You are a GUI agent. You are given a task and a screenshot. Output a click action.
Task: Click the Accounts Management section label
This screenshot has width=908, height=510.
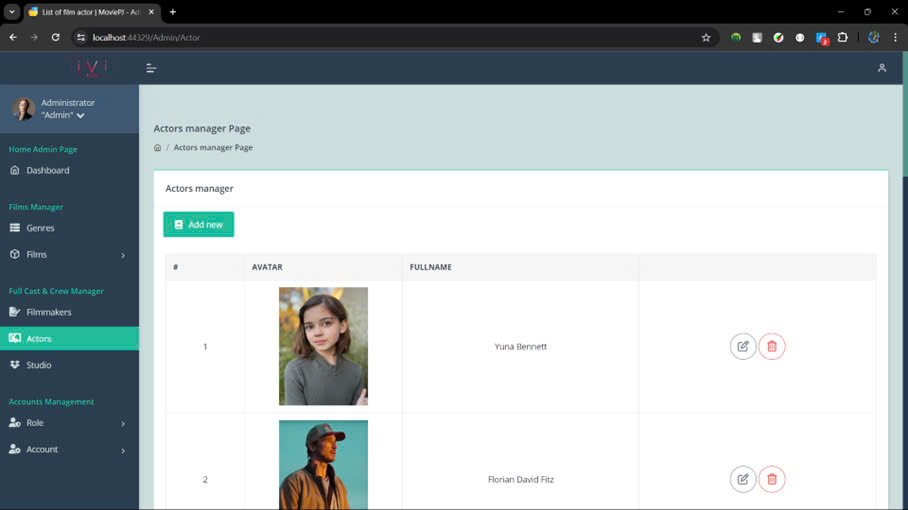click(51, 402)
